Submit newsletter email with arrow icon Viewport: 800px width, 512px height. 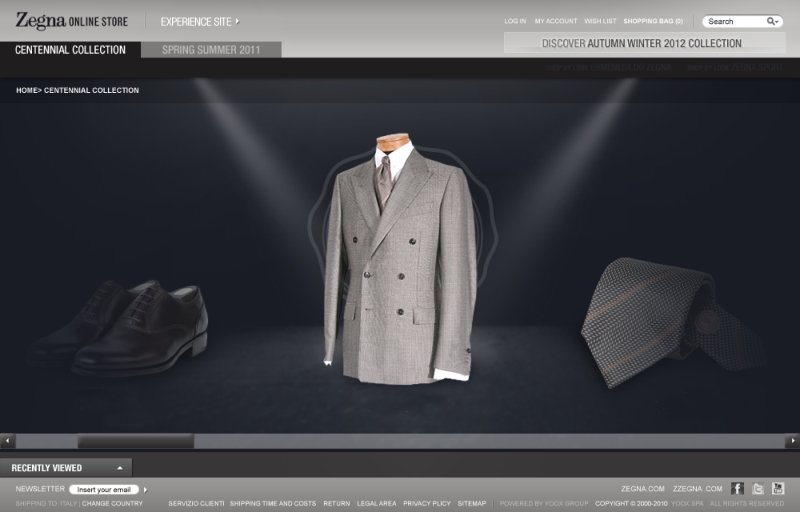[x=145, y=490]
